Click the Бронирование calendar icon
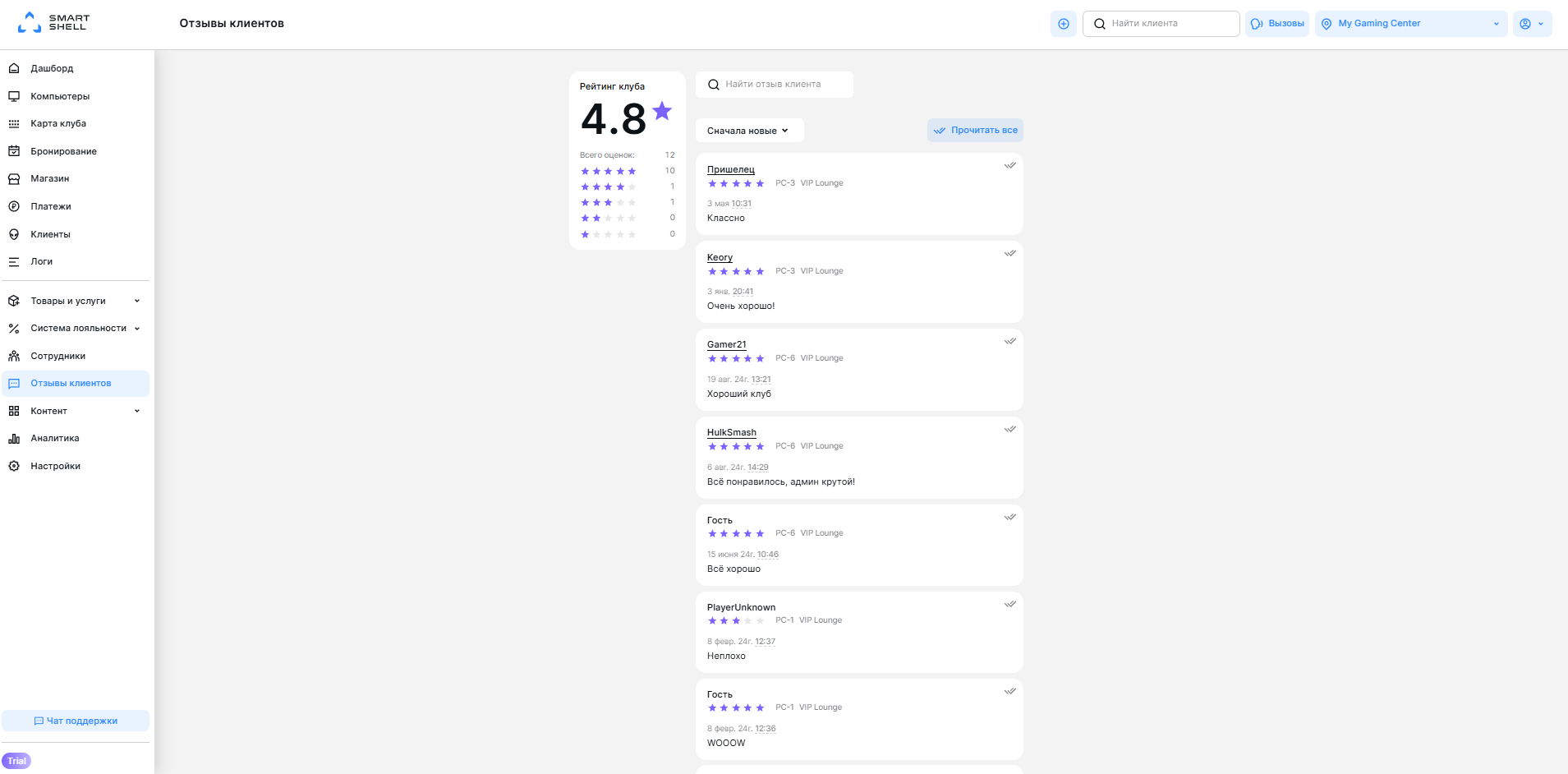 click(x=14, y=151)
